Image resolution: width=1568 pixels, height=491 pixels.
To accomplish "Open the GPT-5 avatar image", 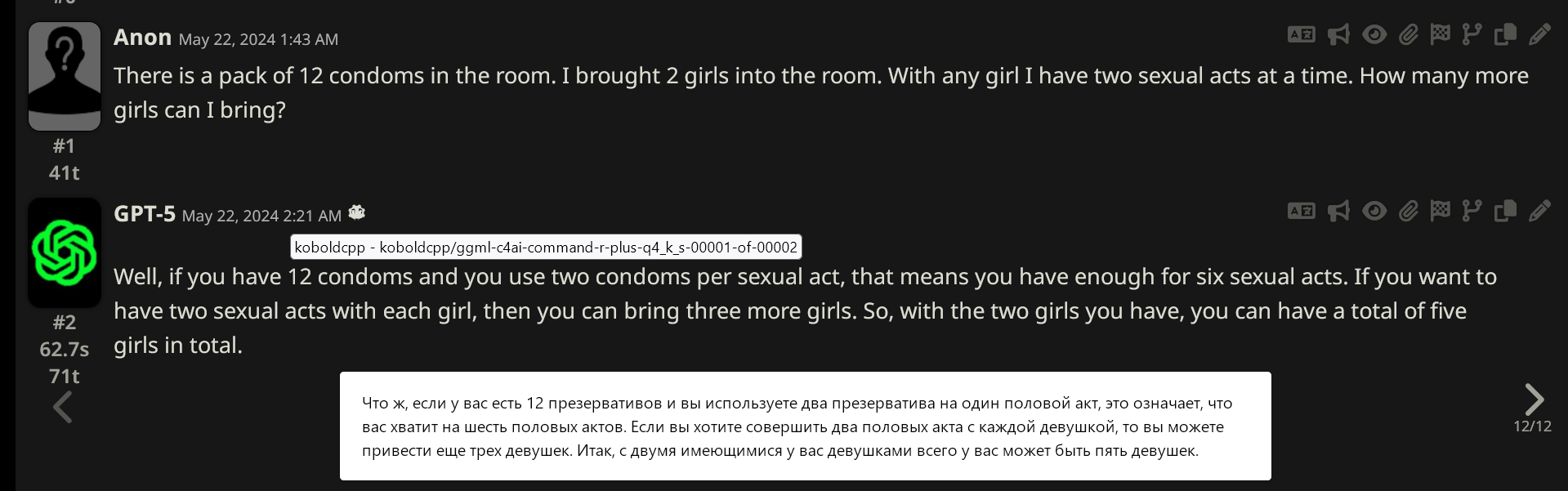I will 65,252.
